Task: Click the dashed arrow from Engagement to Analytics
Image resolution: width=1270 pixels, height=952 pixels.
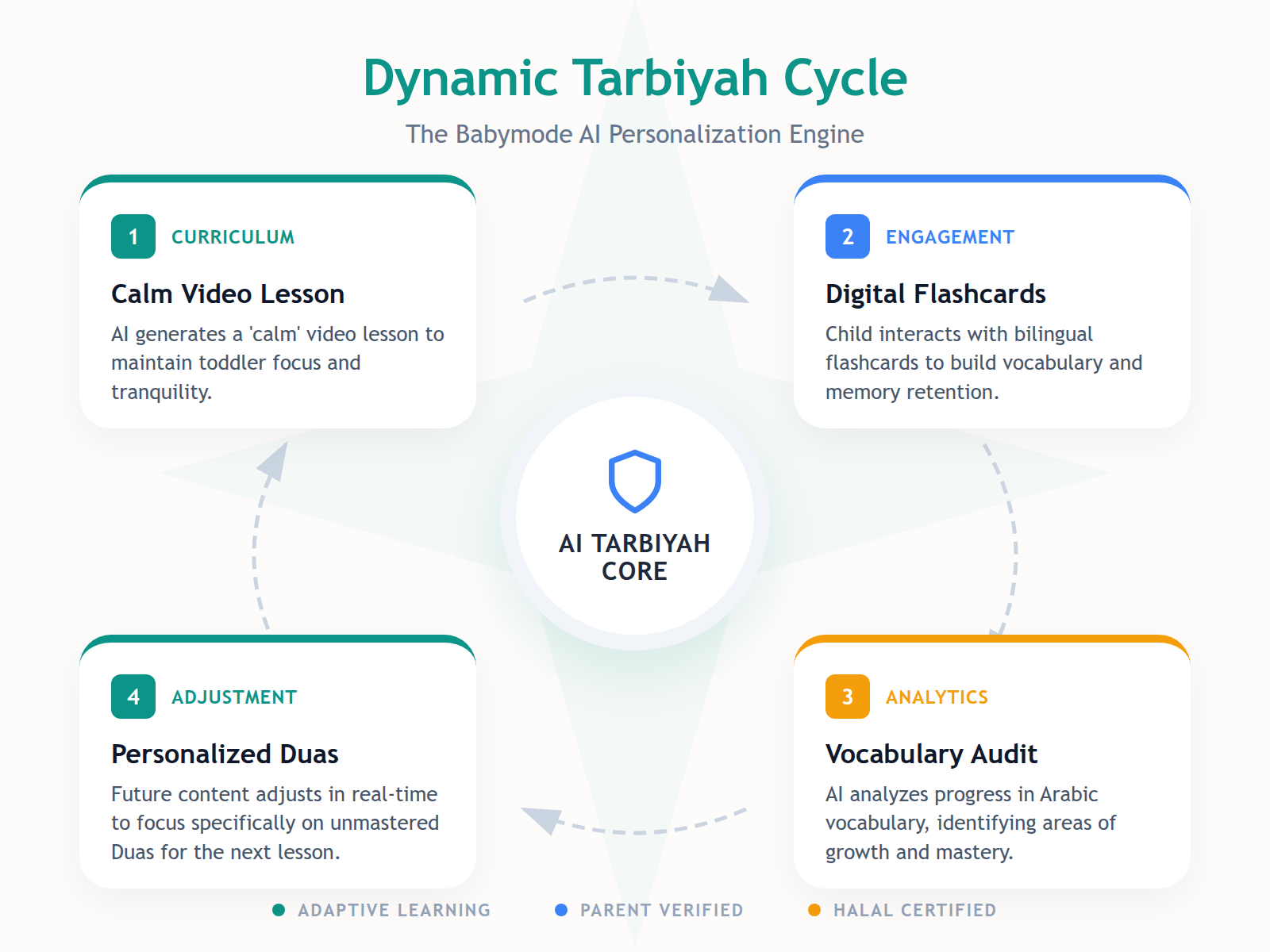Action: (x=1014, y=539)
